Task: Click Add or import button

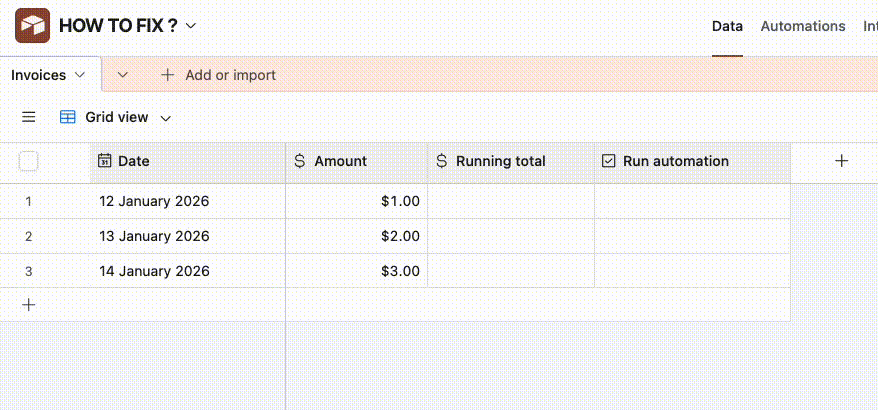Action: pyautogui.click(x=218, y=75)
